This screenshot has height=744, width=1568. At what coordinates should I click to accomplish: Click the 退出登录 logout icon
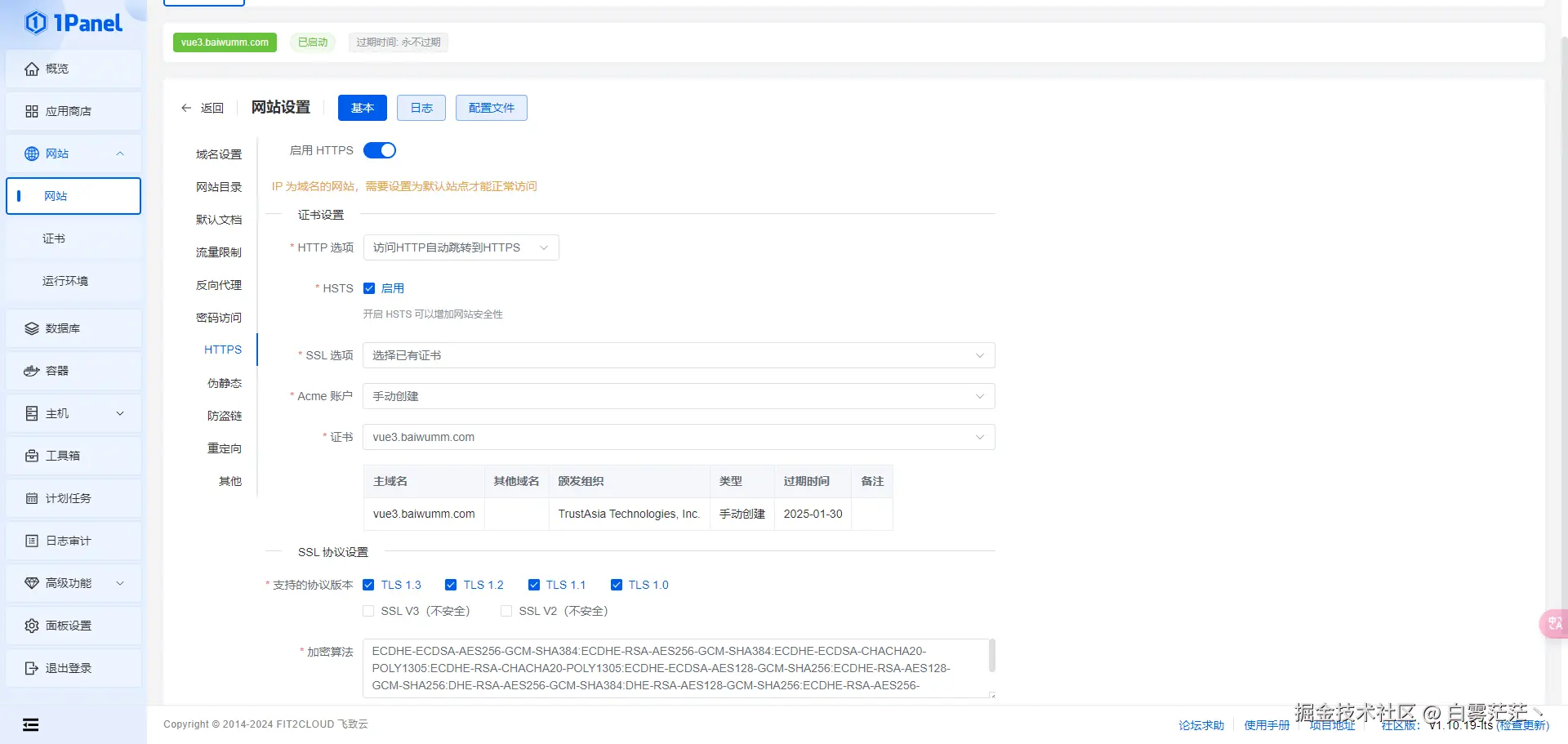point(32,668)
